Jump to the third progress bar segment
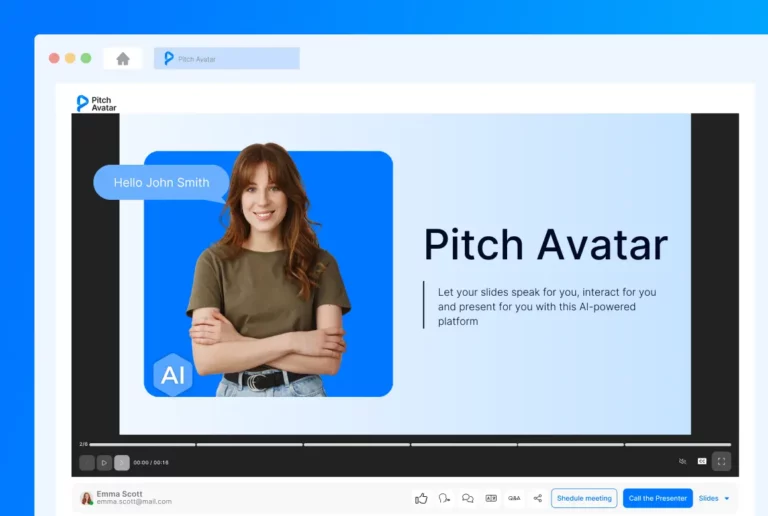Image resolution: width=768 pixels, height=516 pixels. coord(357,445)
